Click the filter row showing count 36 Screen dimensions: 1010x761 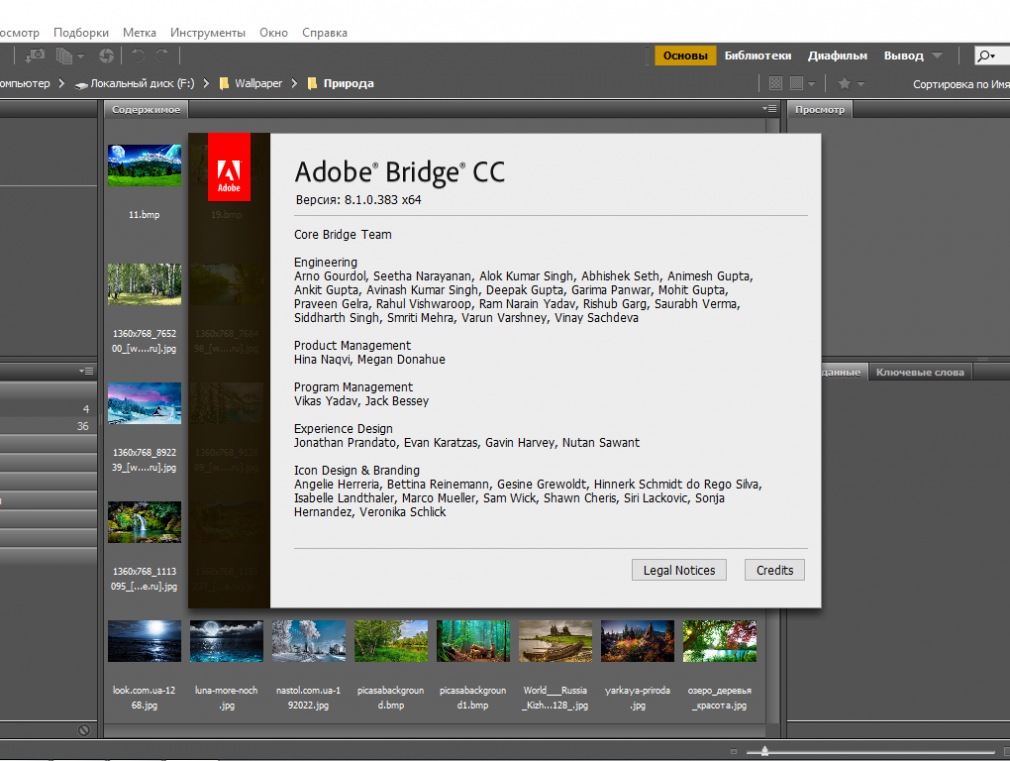[x=48, y=426]
